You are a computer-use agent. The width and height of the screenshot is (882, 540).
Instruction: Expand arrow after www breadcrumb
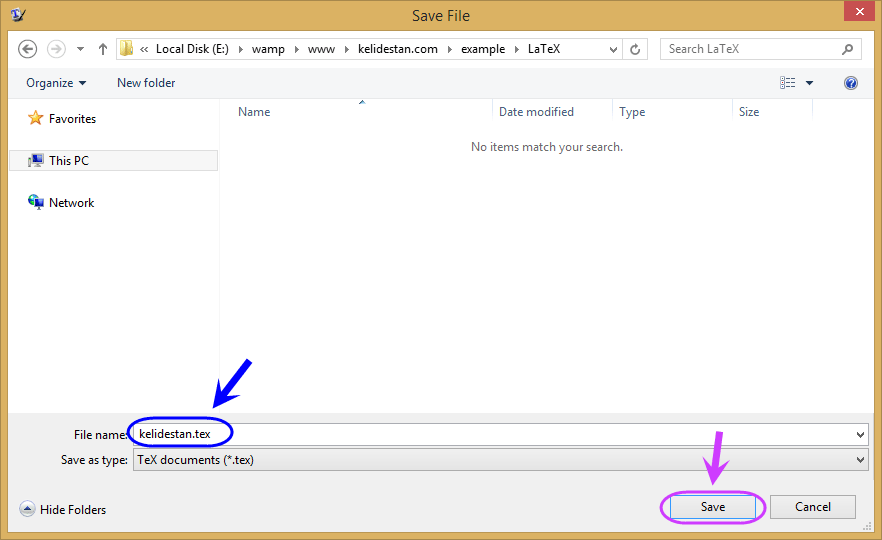[346, 50]
